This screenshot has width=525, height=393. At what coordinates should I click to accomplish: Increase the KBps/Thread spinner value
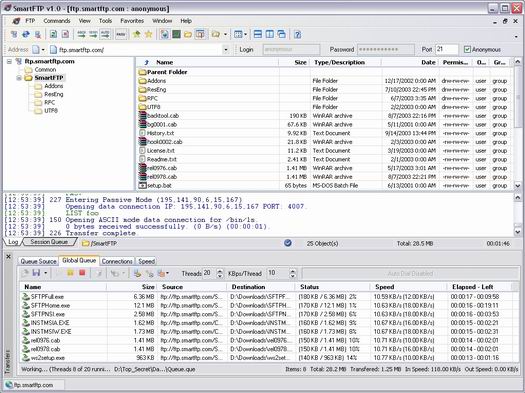click(x=293, y=271)
